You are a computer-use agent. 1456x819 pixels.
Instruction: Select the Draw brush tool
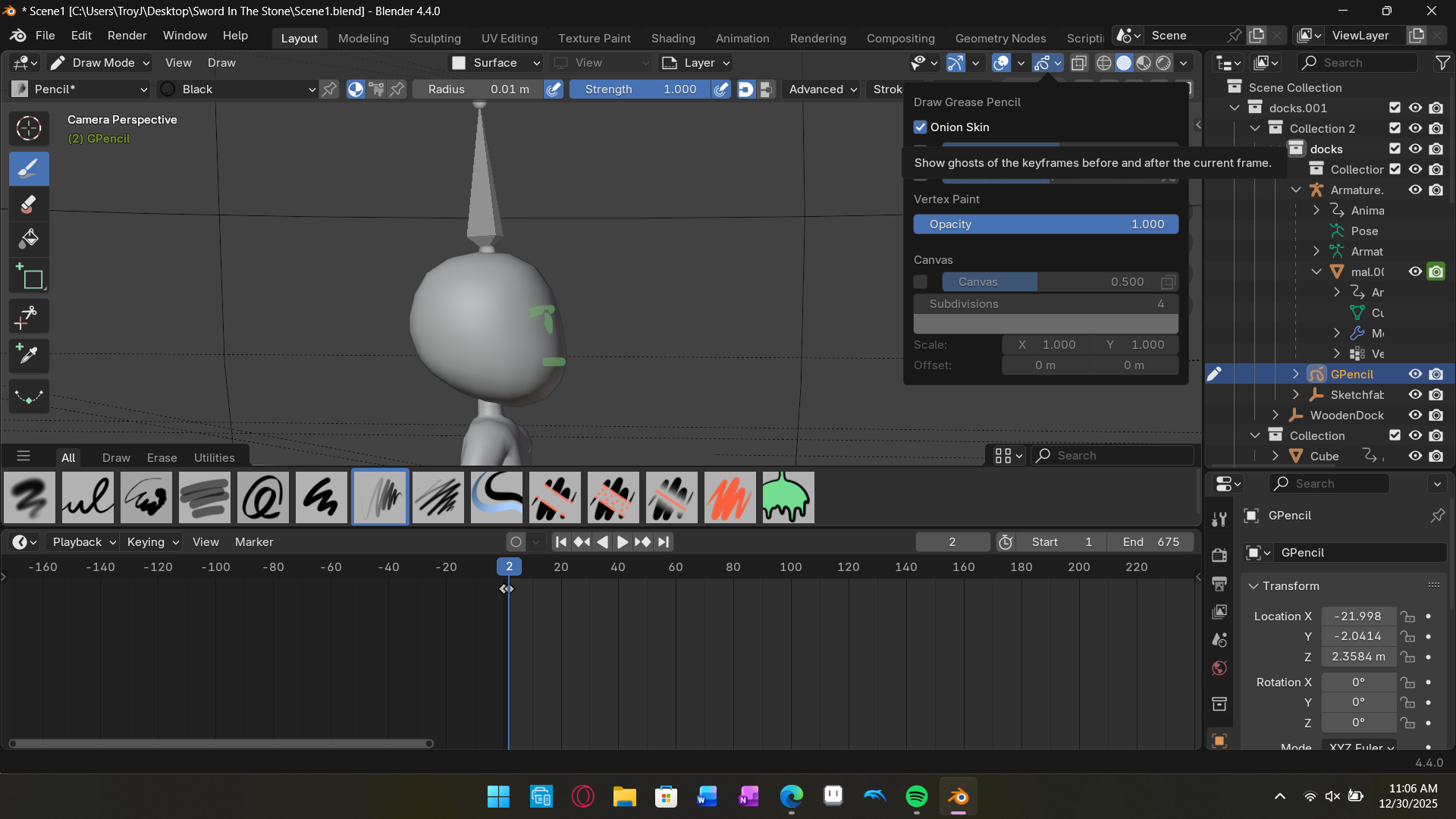[x=29, y=168]
